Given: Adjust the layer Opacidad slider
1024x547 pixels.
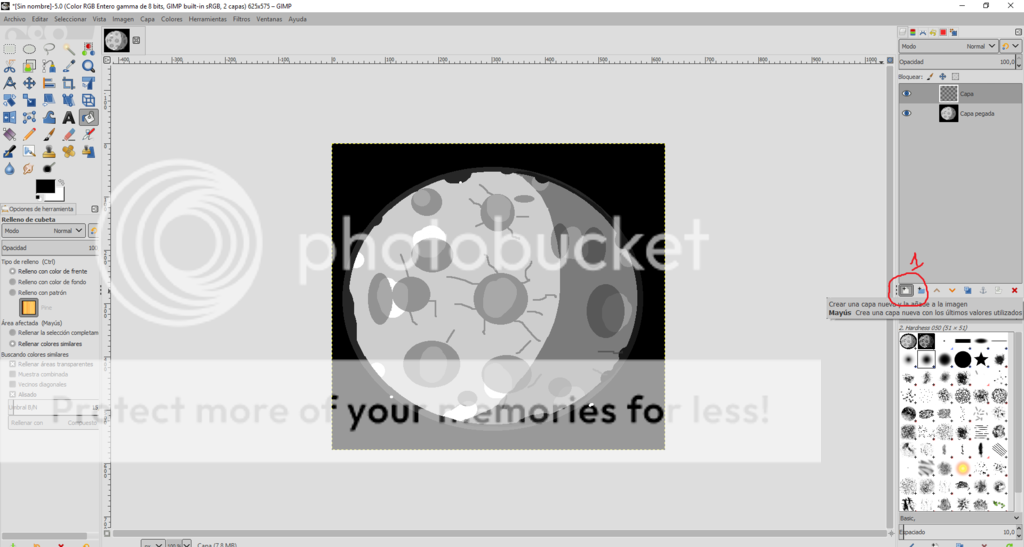Looking at the screenshot, I should click(957, 62).
